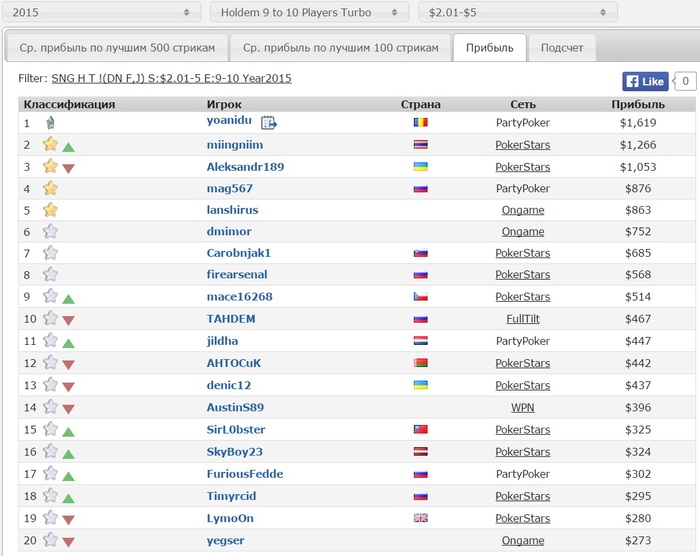Click the note icon beside yoanidu

click(268, 123)
